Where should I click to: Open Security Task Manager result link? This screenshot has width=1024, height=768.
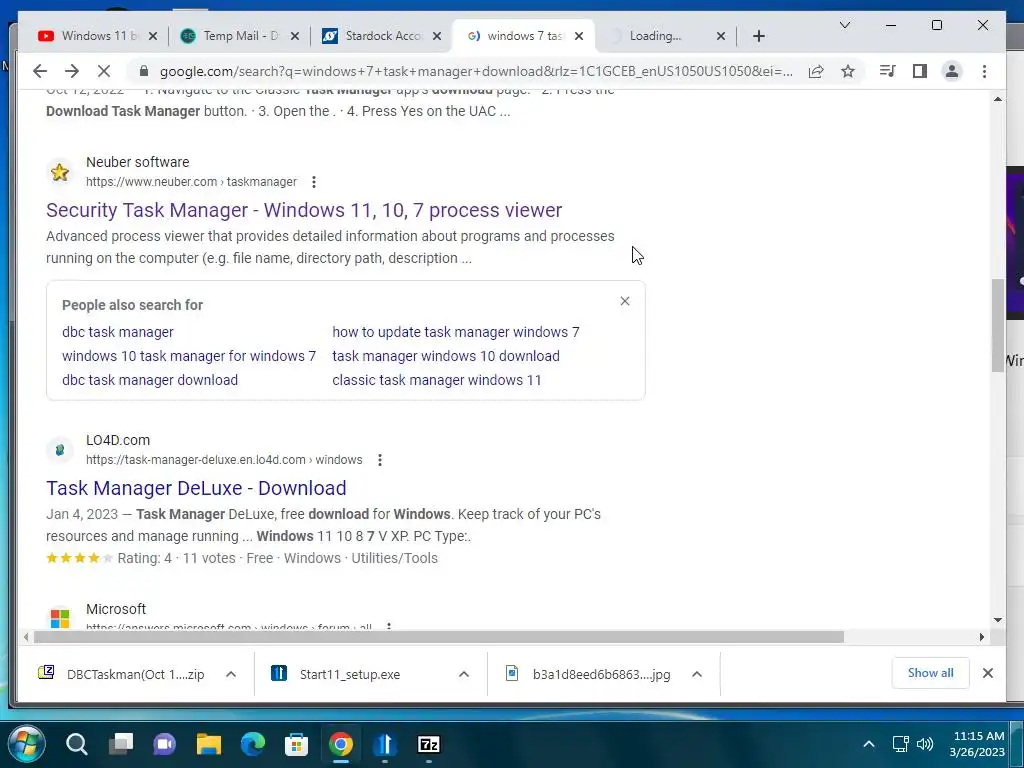pyautogui.click(x=304, y=210)
